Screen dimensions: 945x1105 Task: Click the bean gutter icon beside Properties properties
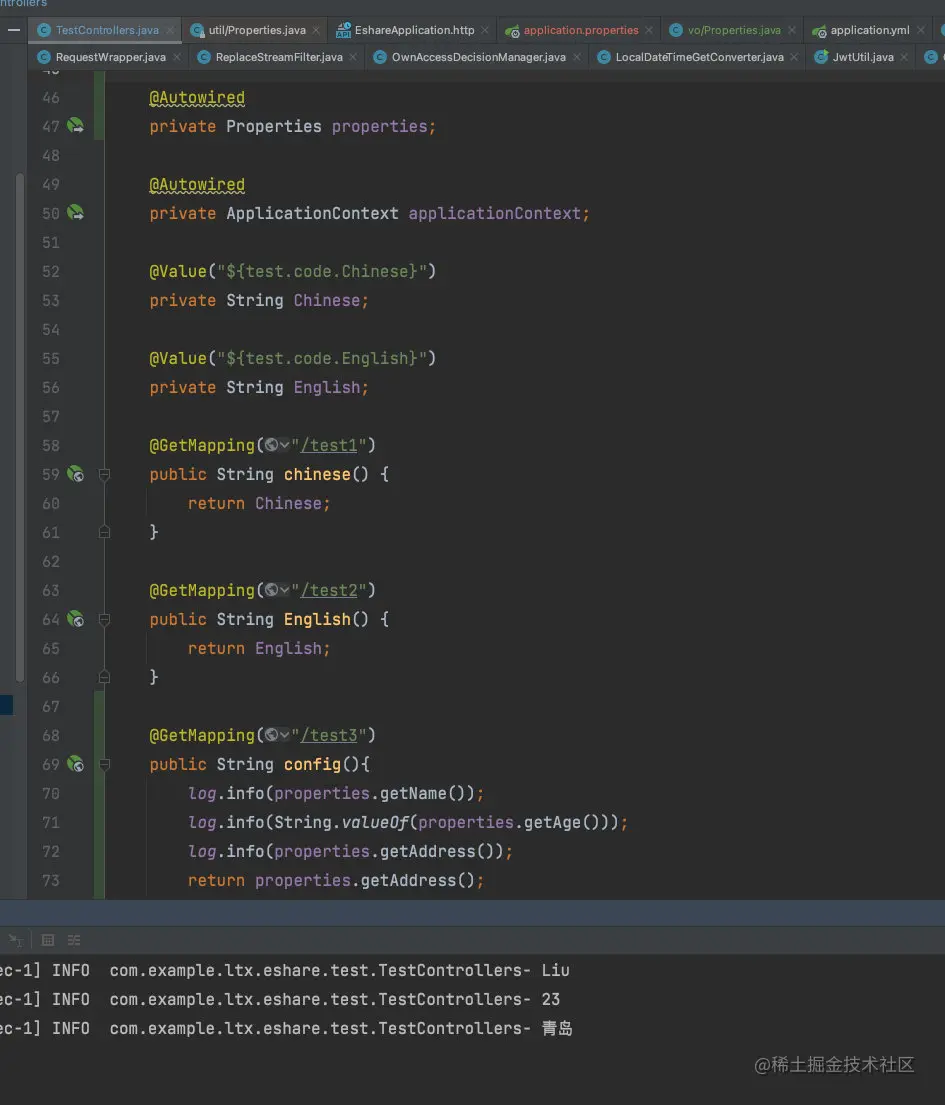tap(75, 125)
